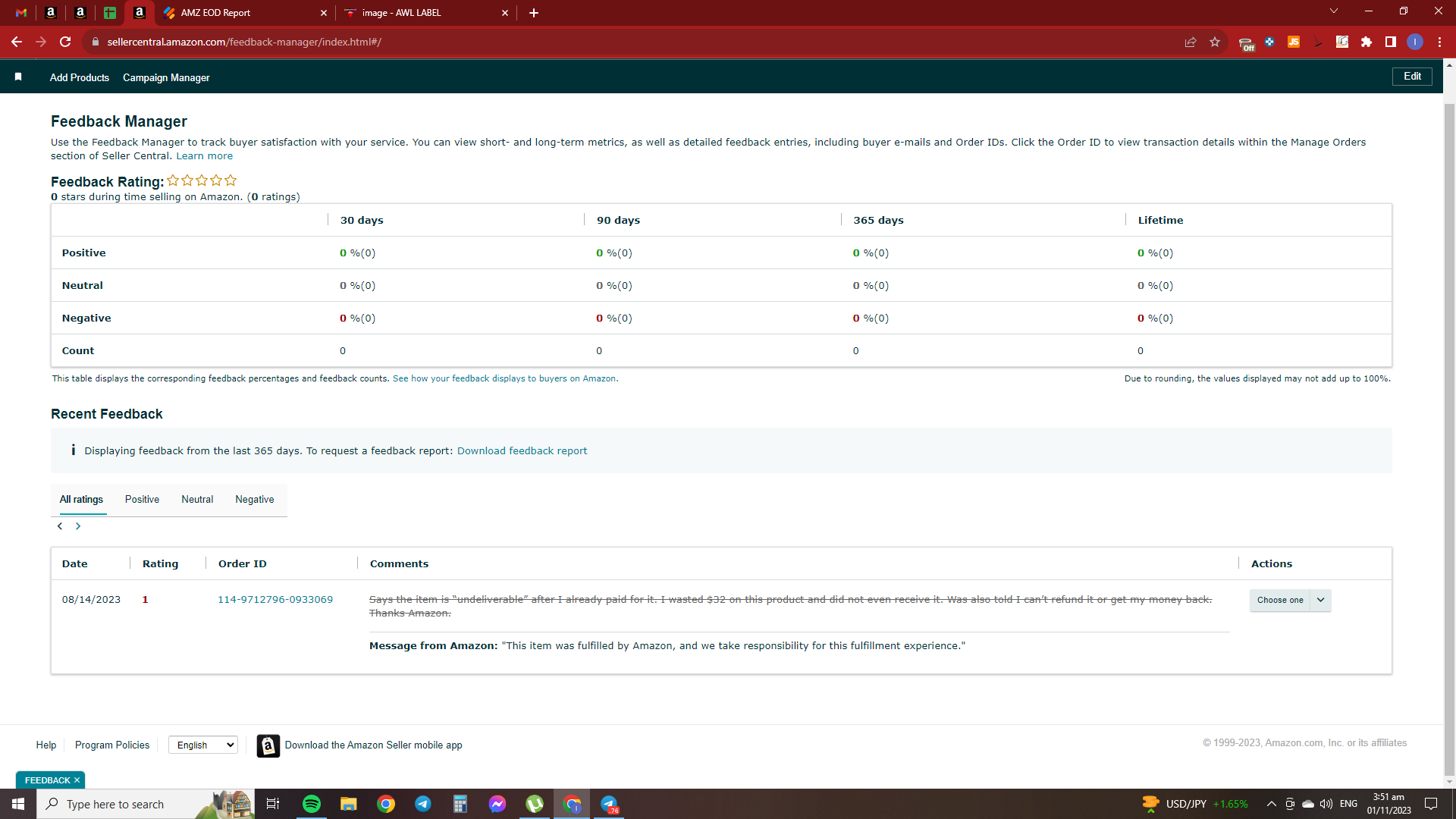The width and height of the screenshot is (1456, 819).
Task: Show hidden system tray icons
Action: click(1272, 804)
